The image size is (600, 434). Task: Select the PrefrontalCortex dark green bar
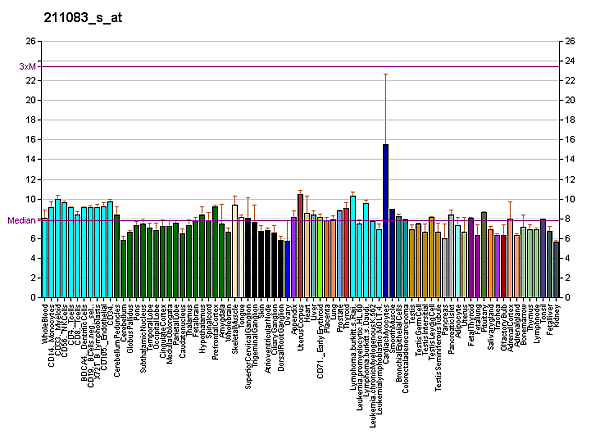tap(215, 252)
